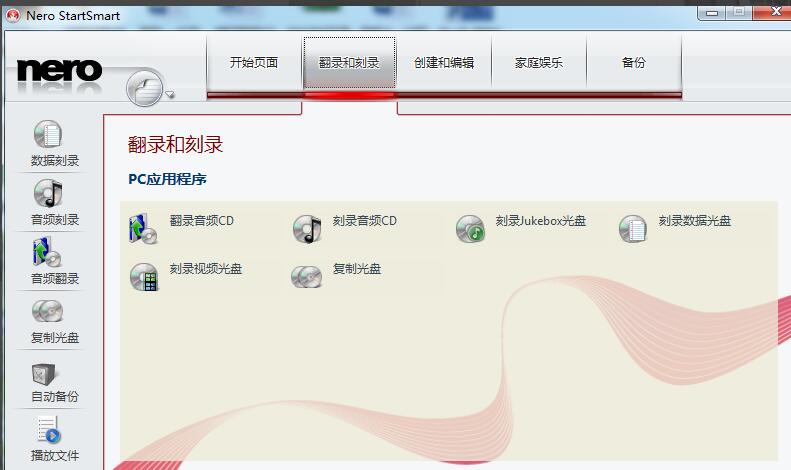Open 刻录Jukebox光盘 application
The width and height of the screenshot is (791, 470).
pyautogui.click(x=539, y=222)
